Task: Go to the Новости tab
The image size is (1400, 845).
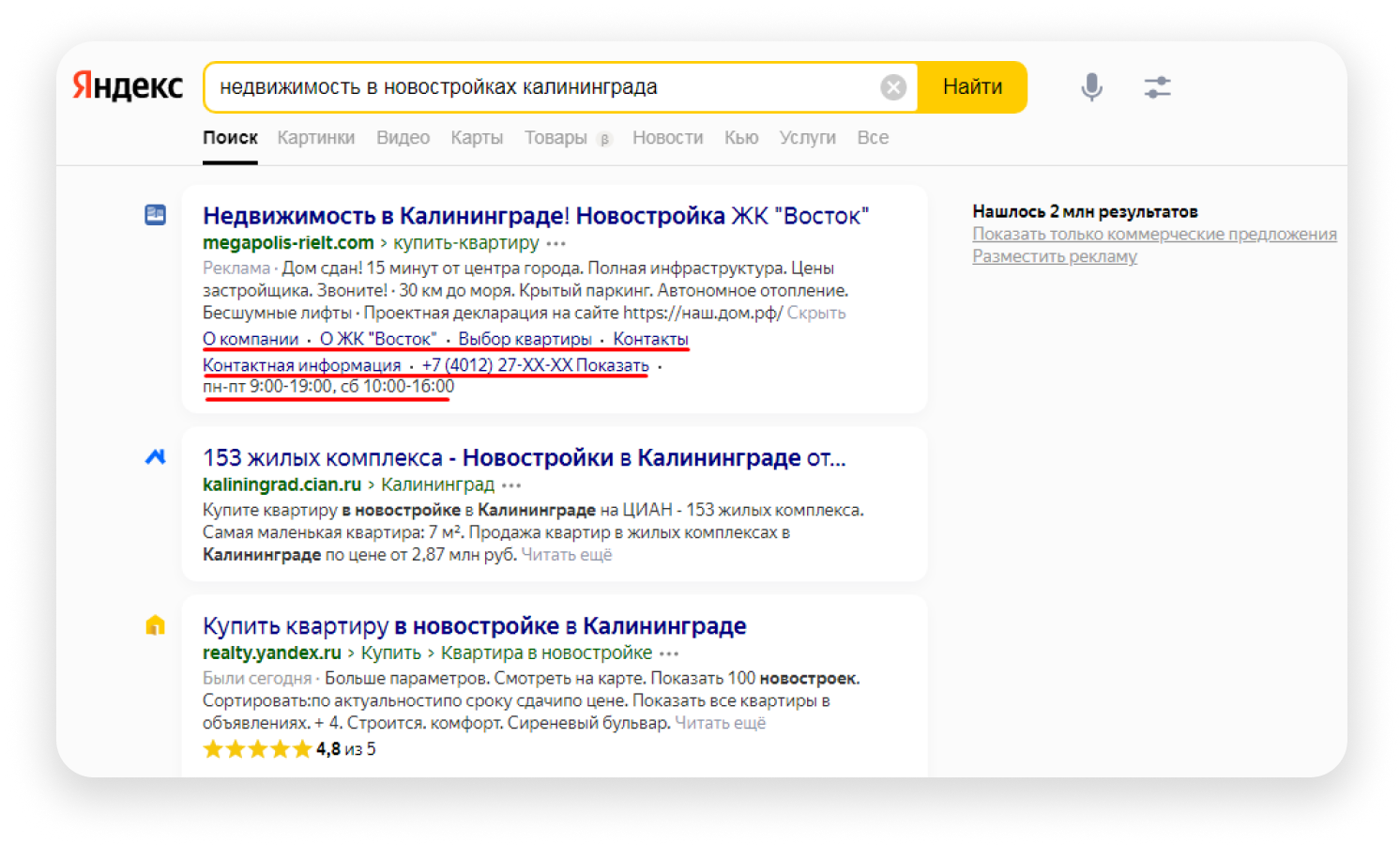Action: click(667, 138)
